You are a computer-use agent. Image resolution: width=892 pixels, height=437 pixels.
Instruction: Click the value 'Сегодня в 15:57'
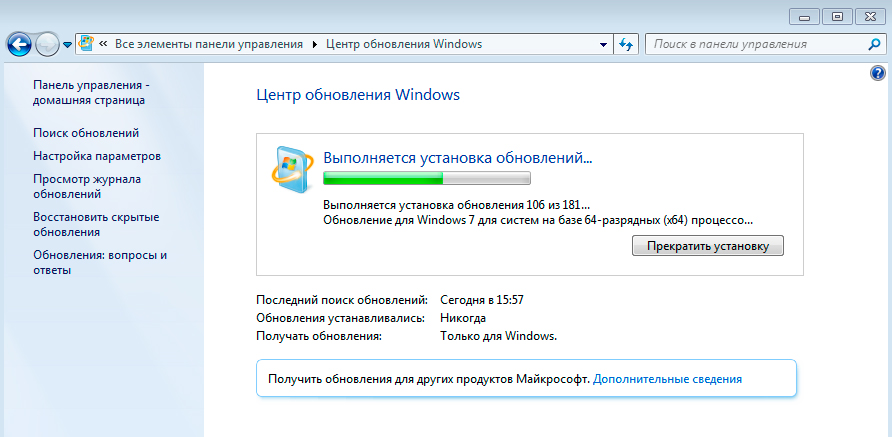coord(482,300)
